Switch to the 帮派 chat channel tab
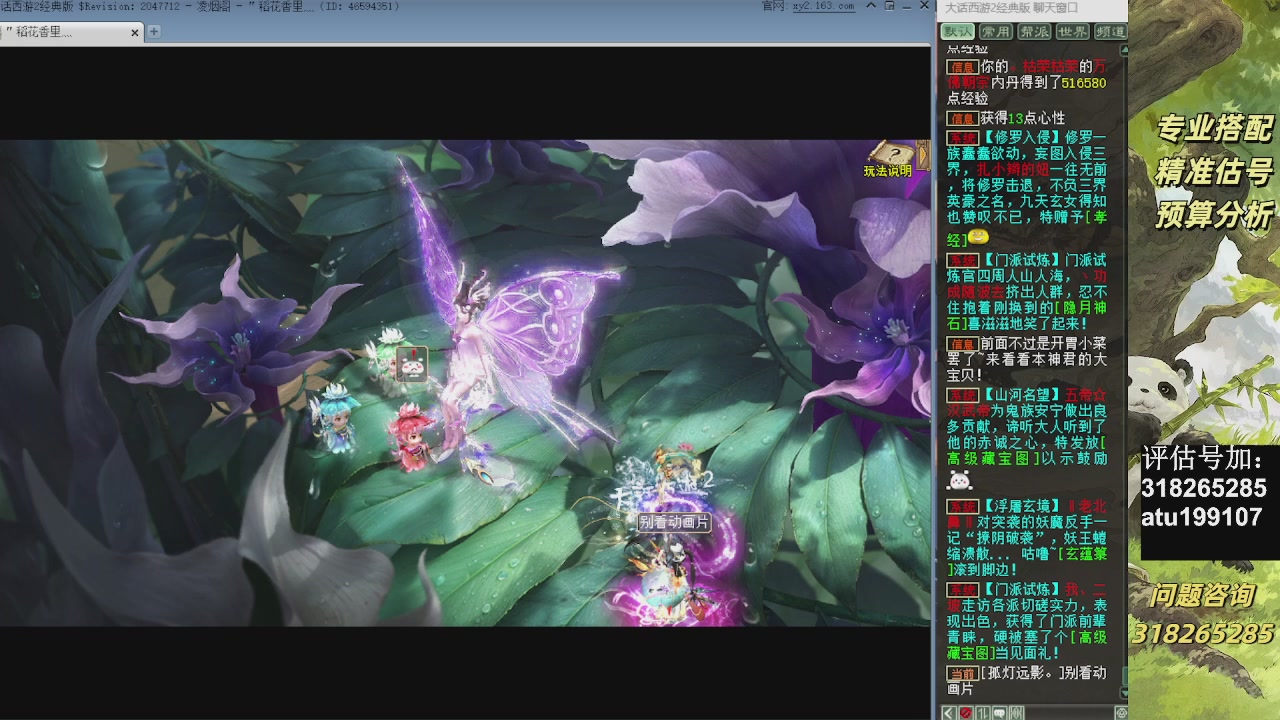 coord(1033,32)
